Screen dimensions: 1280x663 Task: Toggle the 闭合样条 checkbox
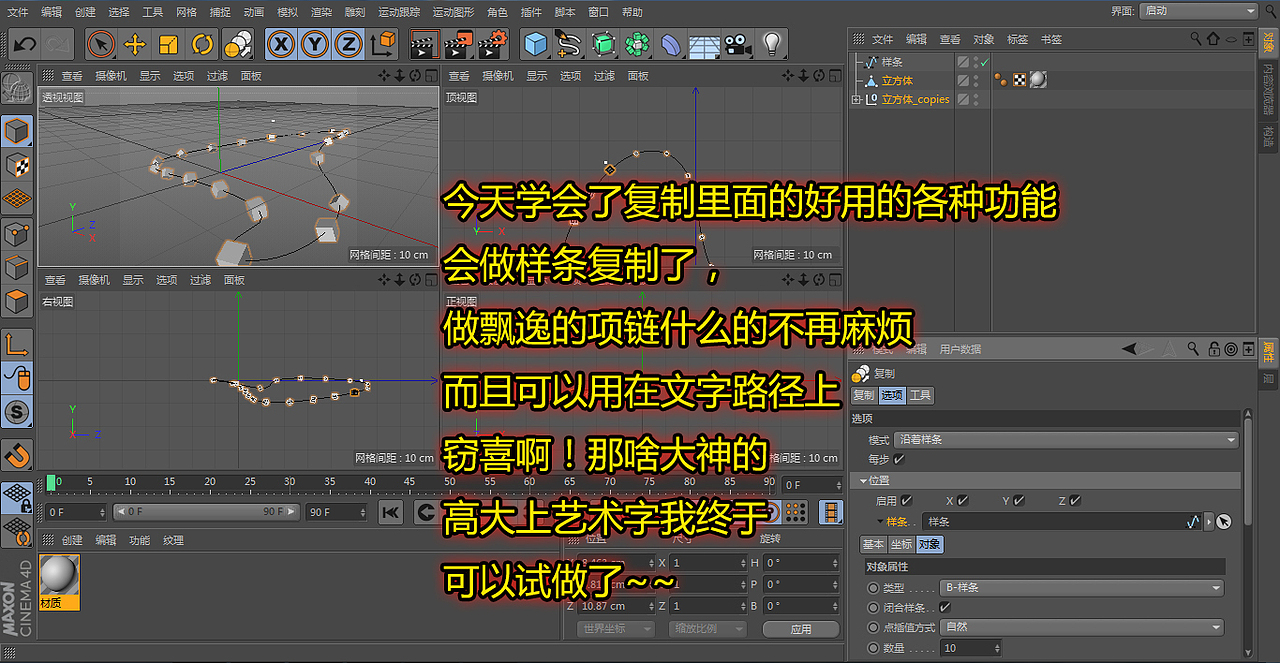945,607
